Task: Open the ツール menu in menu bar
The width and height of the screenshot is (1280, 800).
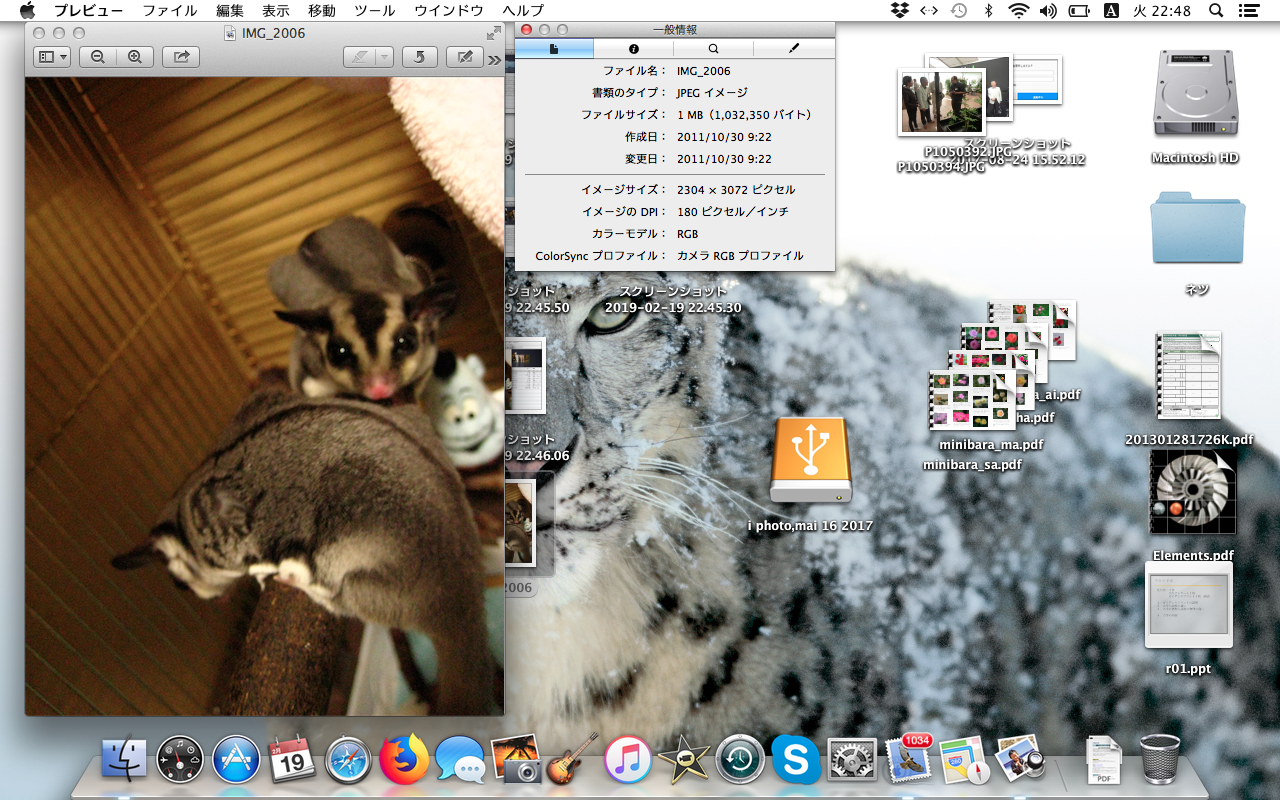Action: (x=375, y=11)
